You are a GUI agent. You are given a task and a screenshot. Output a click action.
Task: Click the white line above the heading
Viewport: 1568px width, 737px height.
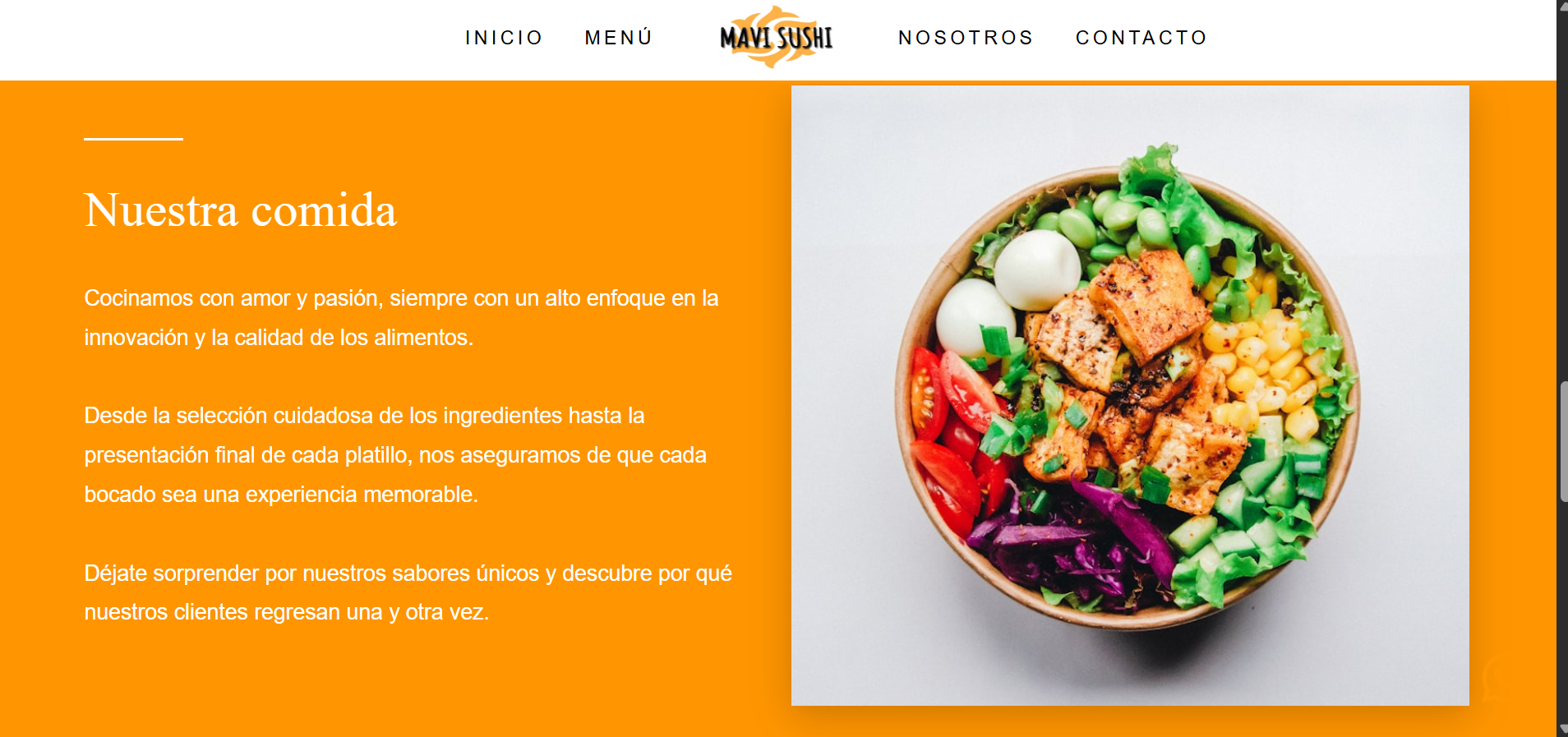pos(133,139)
